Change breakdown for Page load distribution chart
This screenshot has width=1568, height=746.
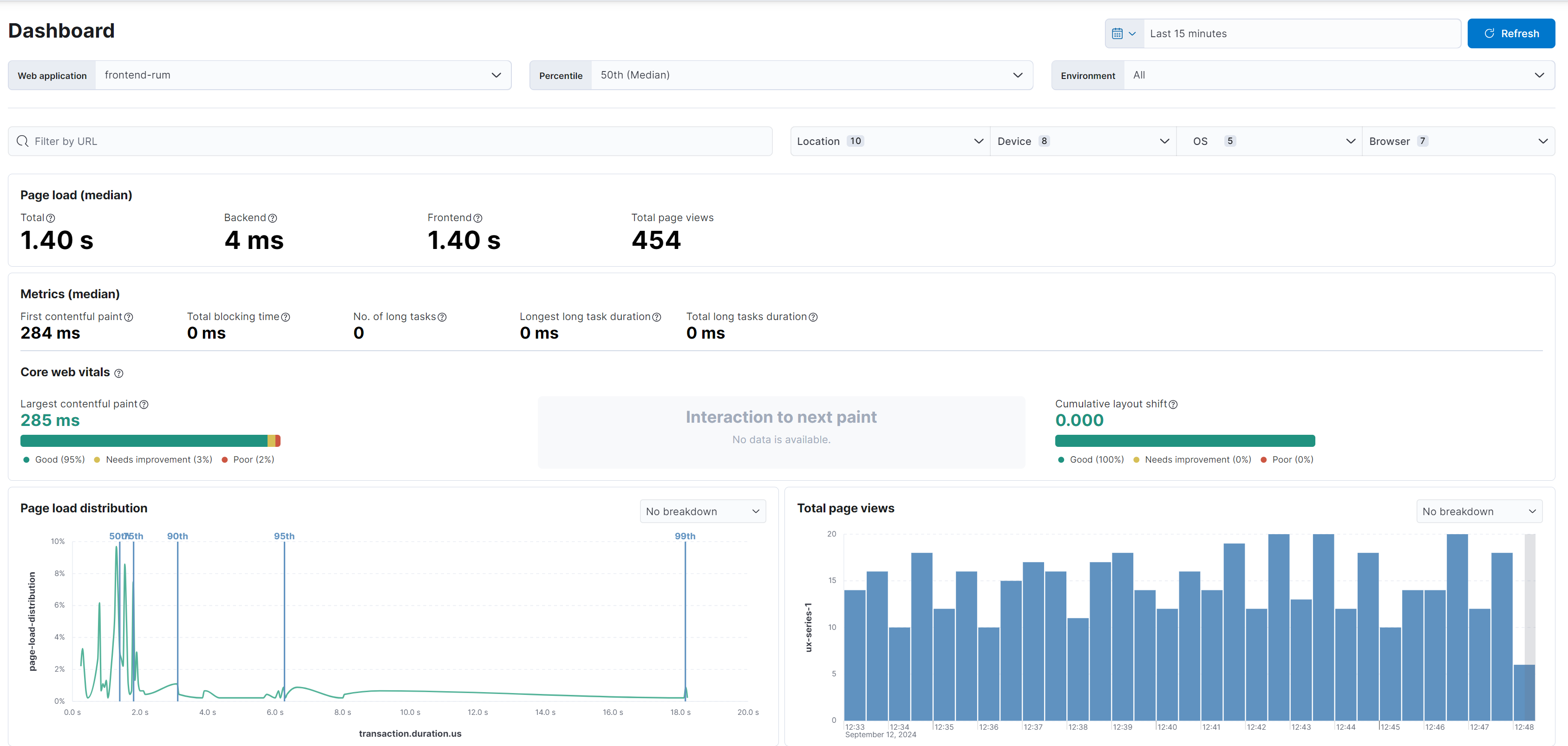702,511
